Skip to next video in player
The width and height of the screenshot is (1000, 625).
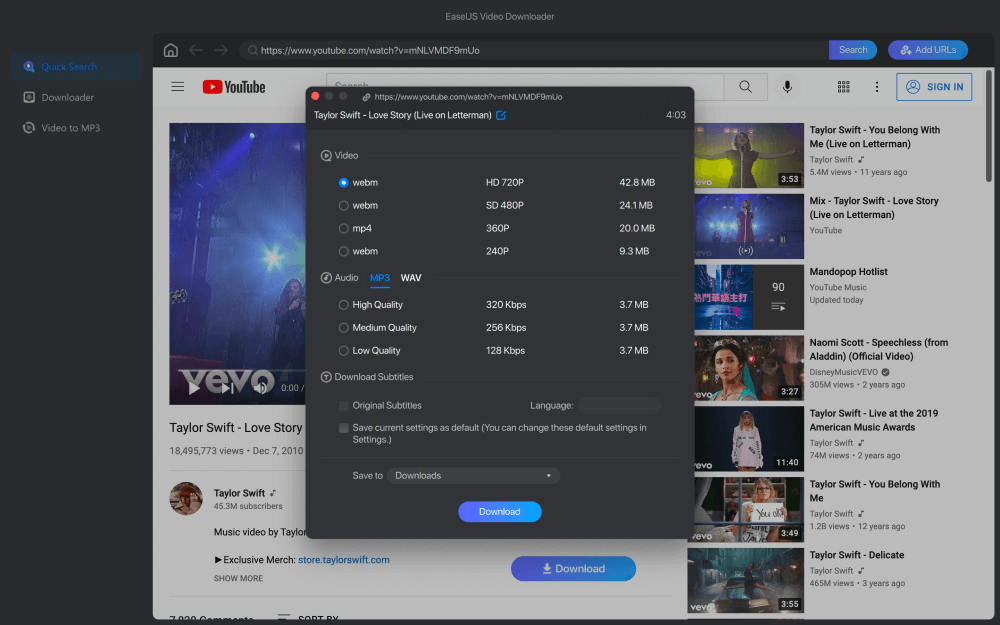point(228,388)
